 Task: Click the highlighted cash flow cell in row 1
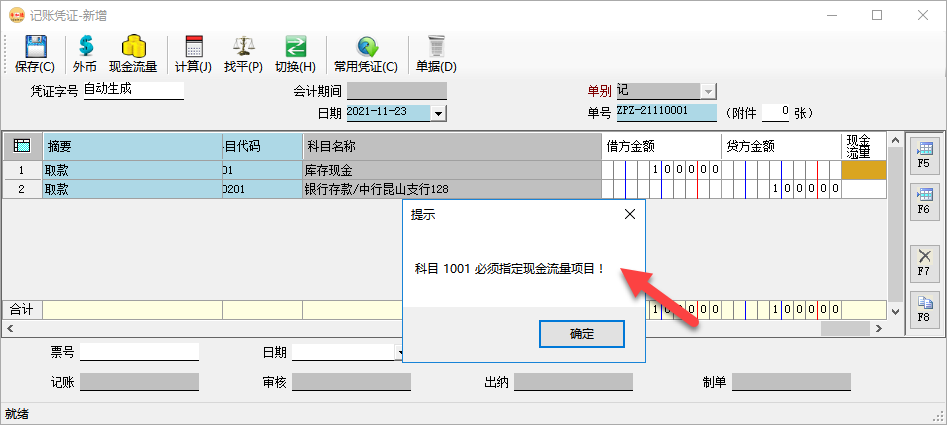click(864, 170)
